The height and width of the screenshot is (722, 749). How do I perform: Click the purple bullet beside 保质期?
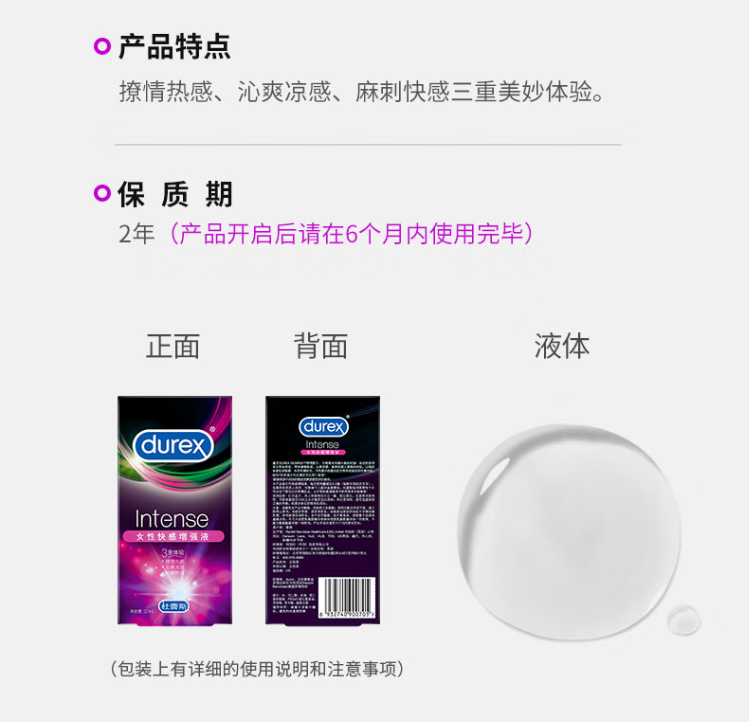(102, 193)
